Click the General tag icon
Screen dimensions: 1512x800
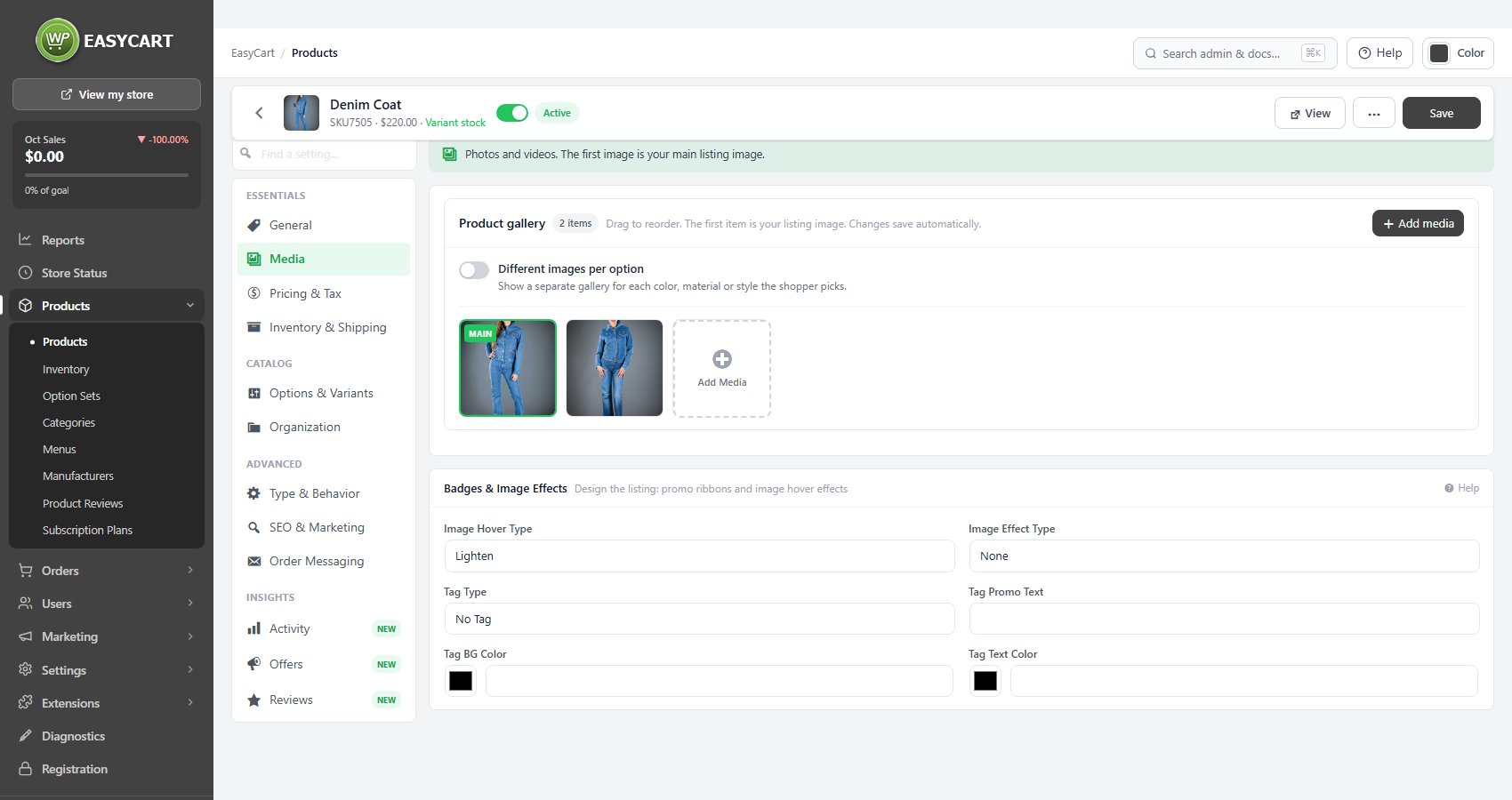coord(253,225)
